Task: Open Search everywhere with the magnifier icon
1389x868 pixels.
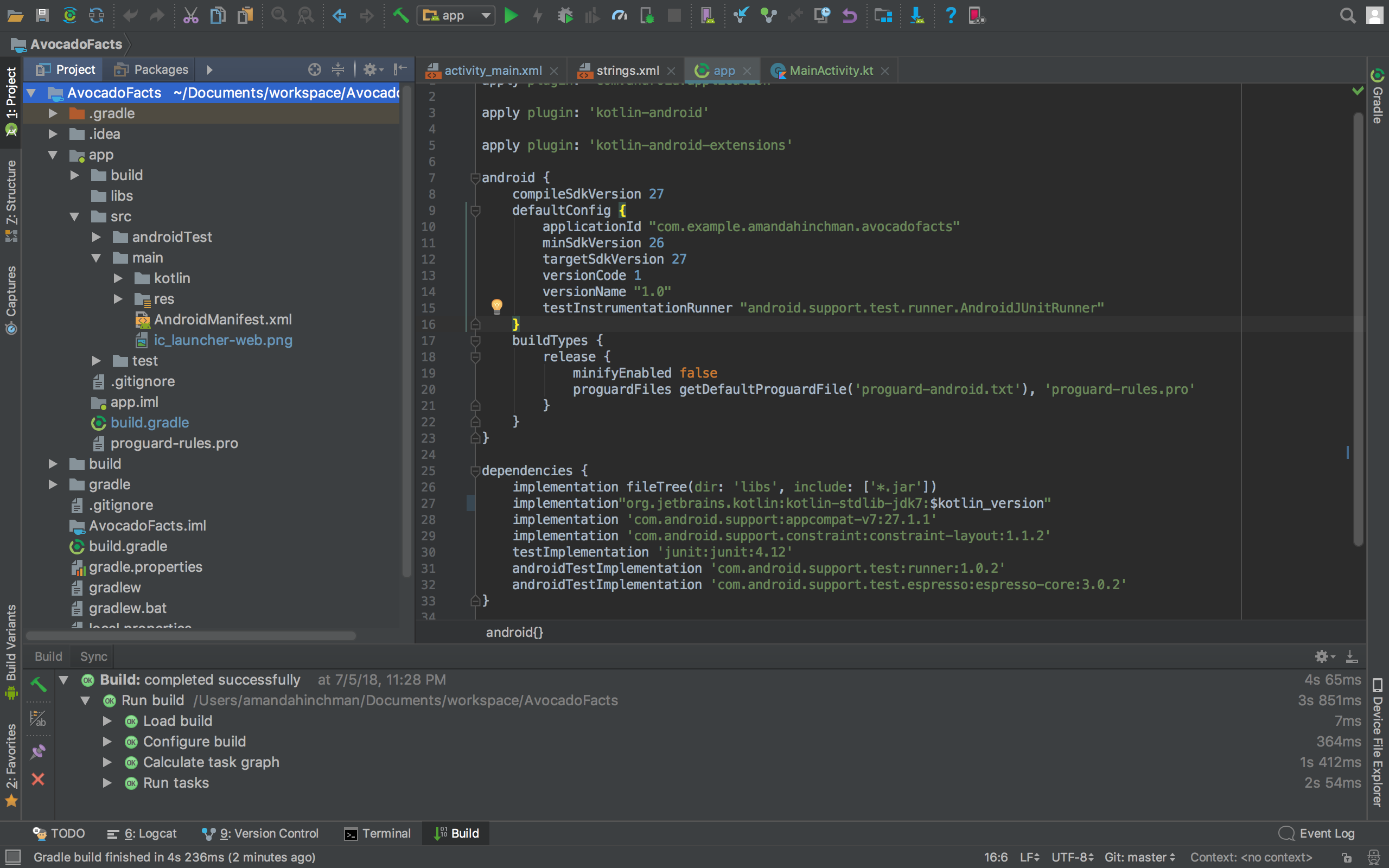Action: [x=1348, y=16]
